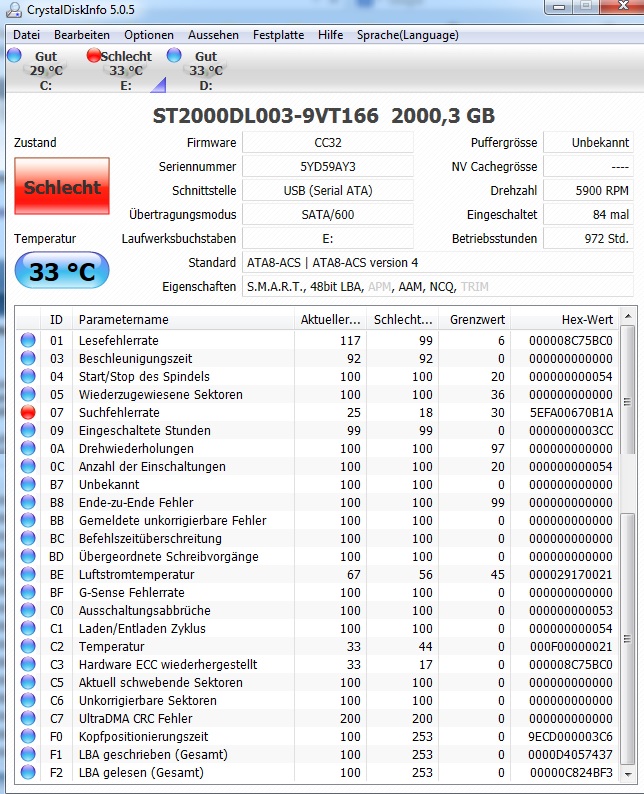644x794 pixels.
Task: Open the Festplatte menu
Action: 278,35
